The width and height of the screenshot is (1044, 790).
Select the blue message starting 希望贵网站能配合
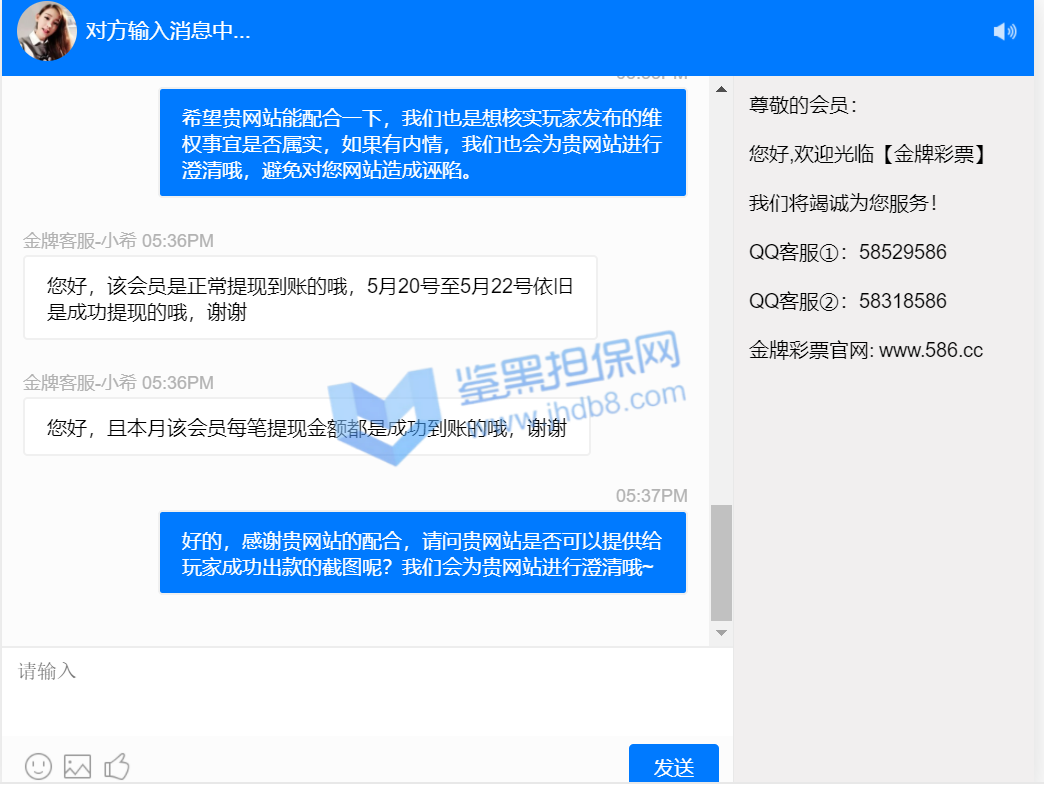[422, 143]
